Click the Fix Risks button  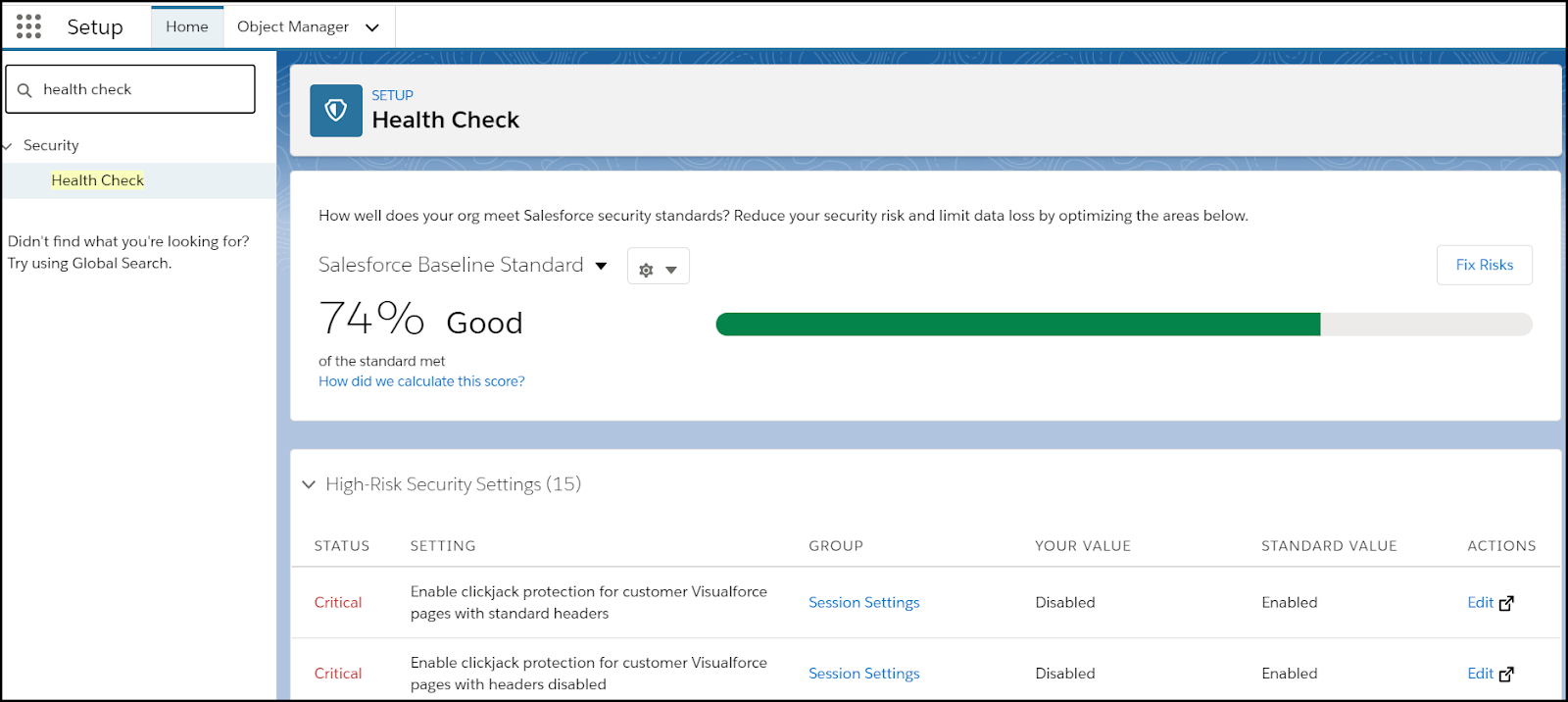[x=1485, y=265]
